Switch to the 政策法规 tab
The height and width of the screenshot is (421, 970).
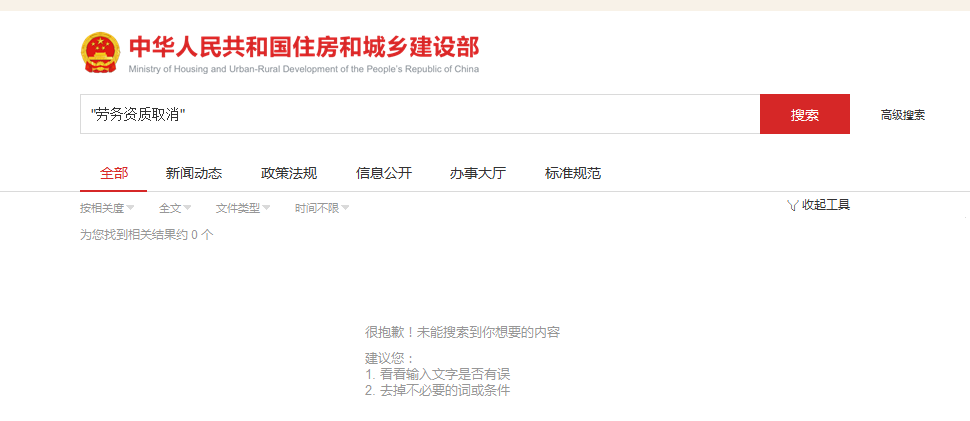click(x=289, y=173)
